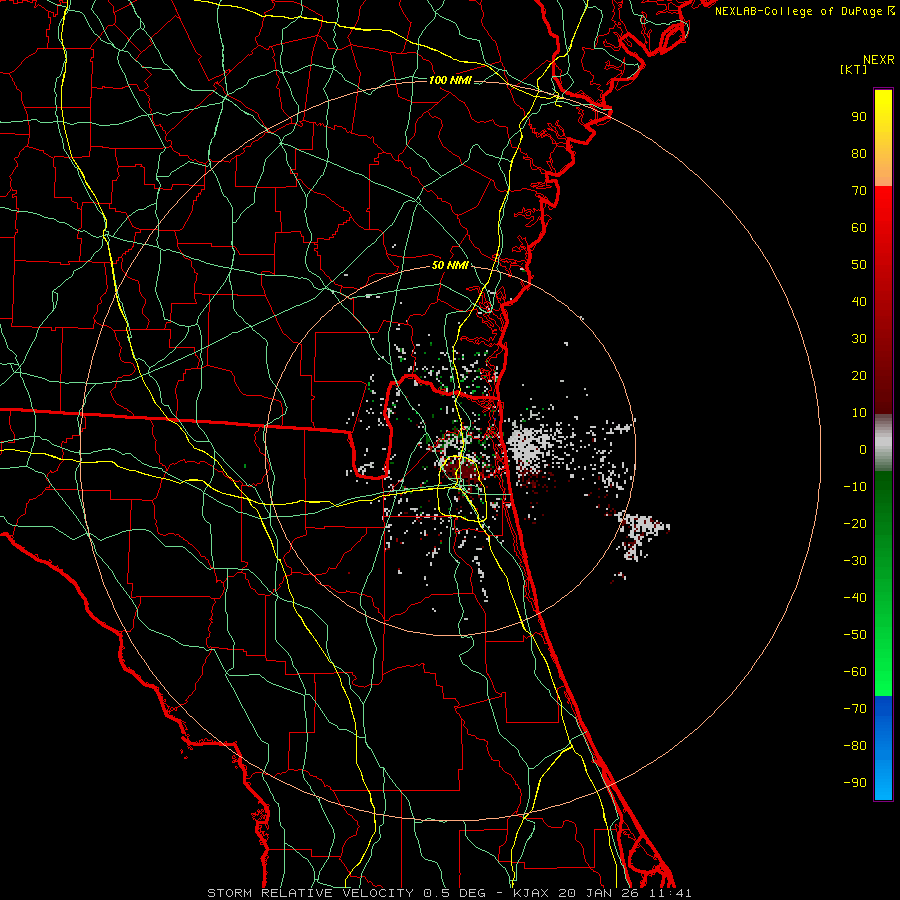Click the 50 NMI range ring label
The height and width of the screenshot is (900, 900).
[450, 265]
